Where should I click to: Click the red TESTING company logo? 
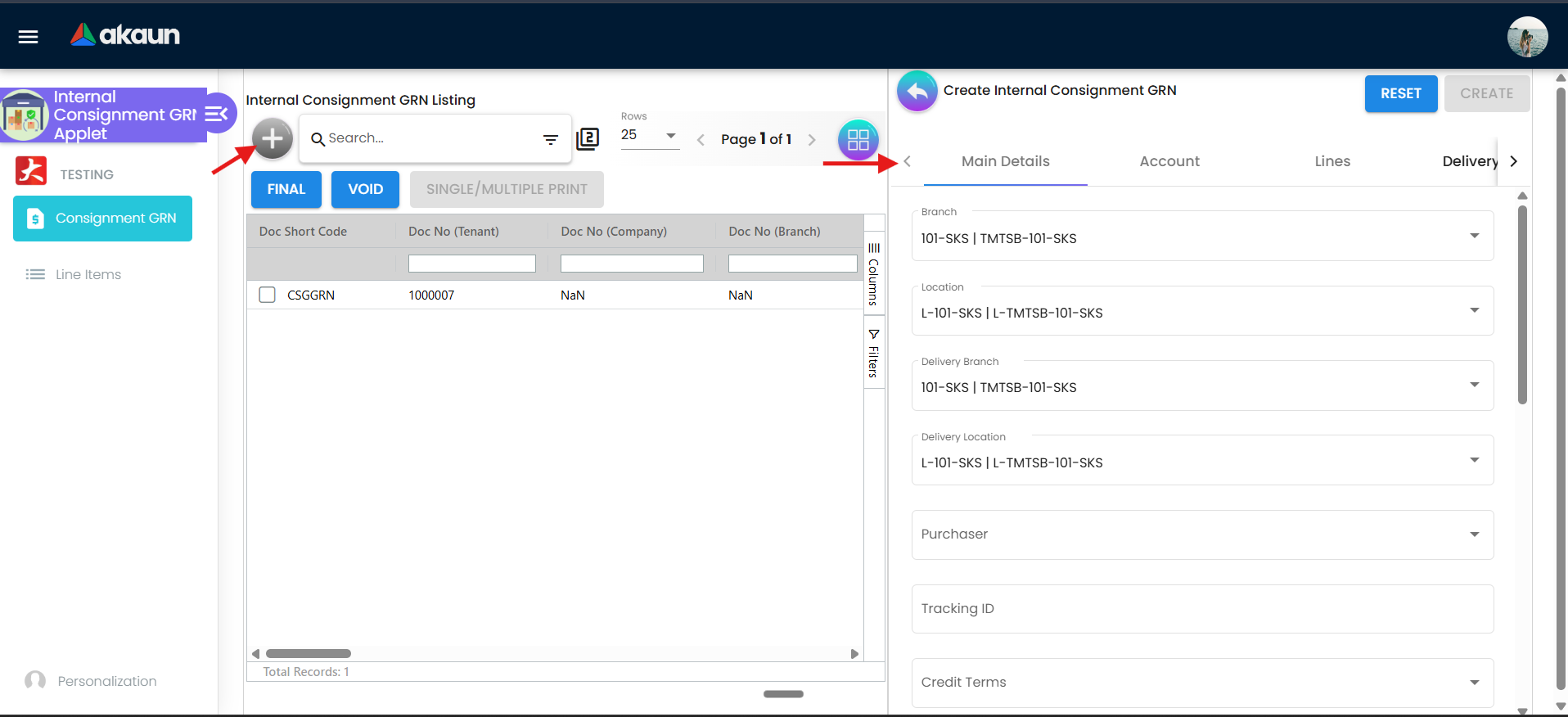click(31, 170)
